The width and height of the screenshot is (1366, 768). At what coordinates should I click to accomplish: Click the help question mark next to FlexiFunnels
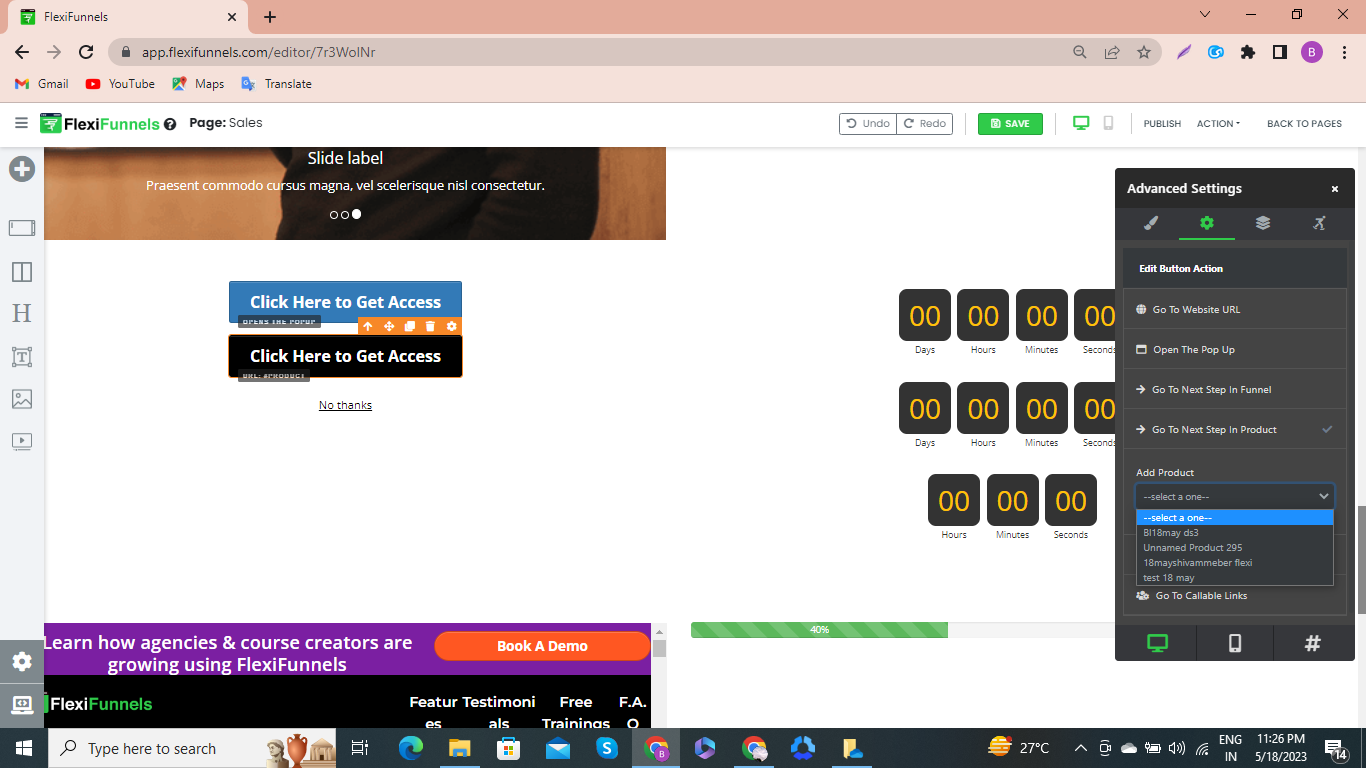point(170,125)
